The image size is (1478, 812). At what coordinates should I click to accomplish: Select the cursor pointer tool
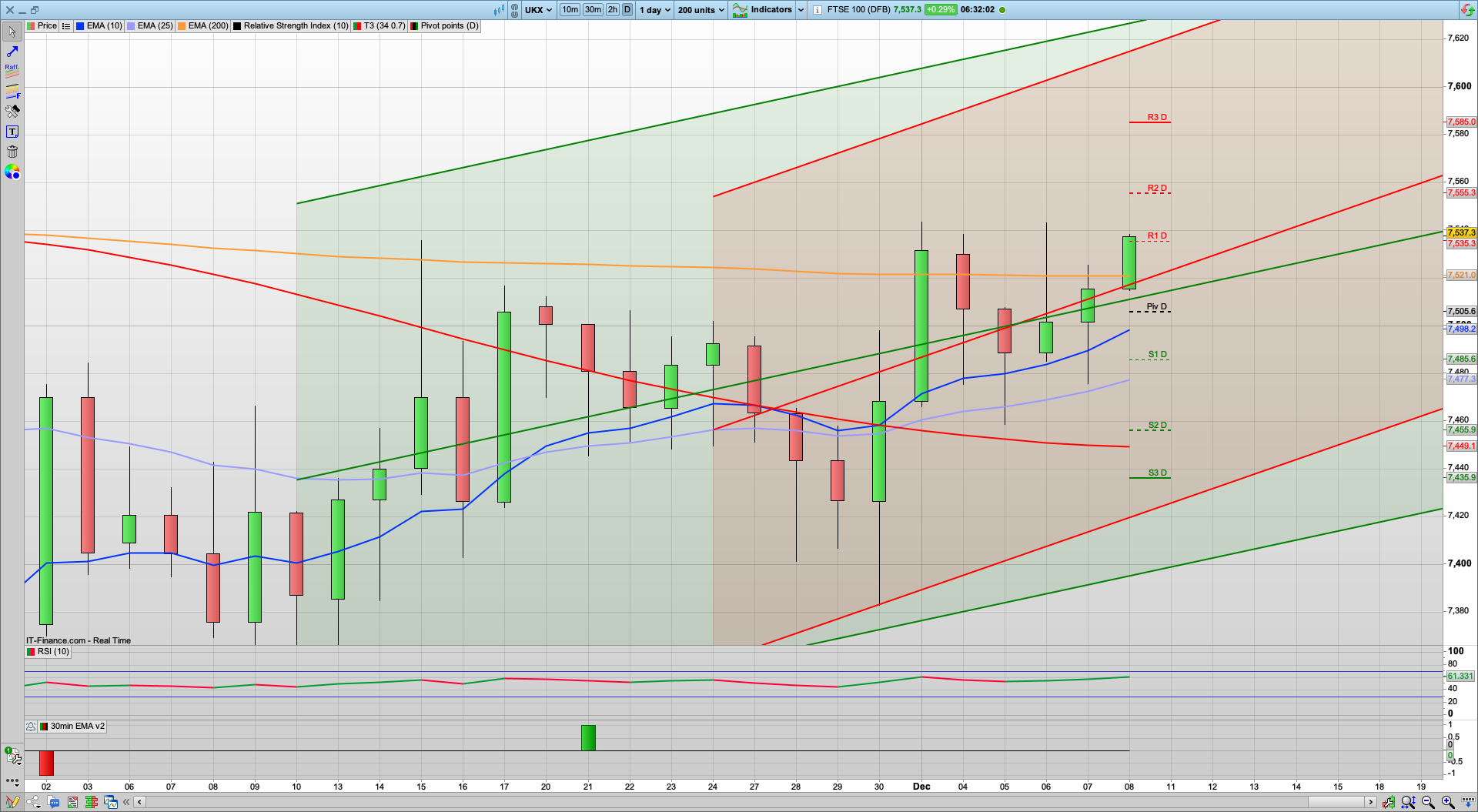12,32
